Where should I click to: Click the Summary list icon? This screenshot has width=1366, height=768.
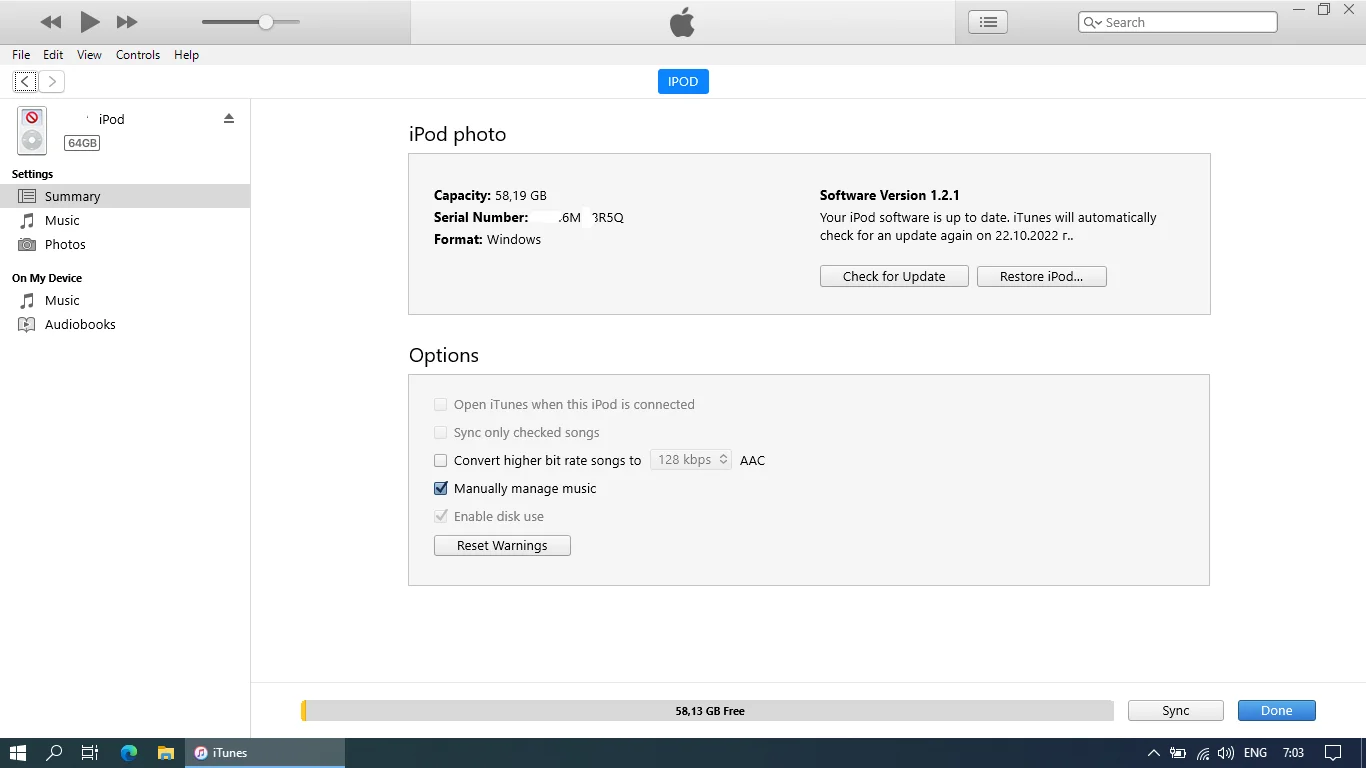27,197
